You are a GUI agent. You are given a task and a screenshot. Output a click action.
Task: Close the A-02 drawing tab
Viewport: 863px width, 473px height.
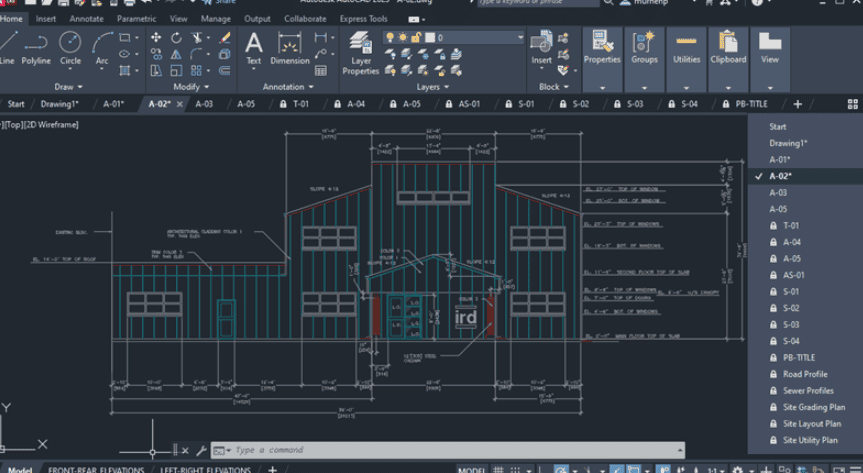pyautogui.click(x=179, y=104)
